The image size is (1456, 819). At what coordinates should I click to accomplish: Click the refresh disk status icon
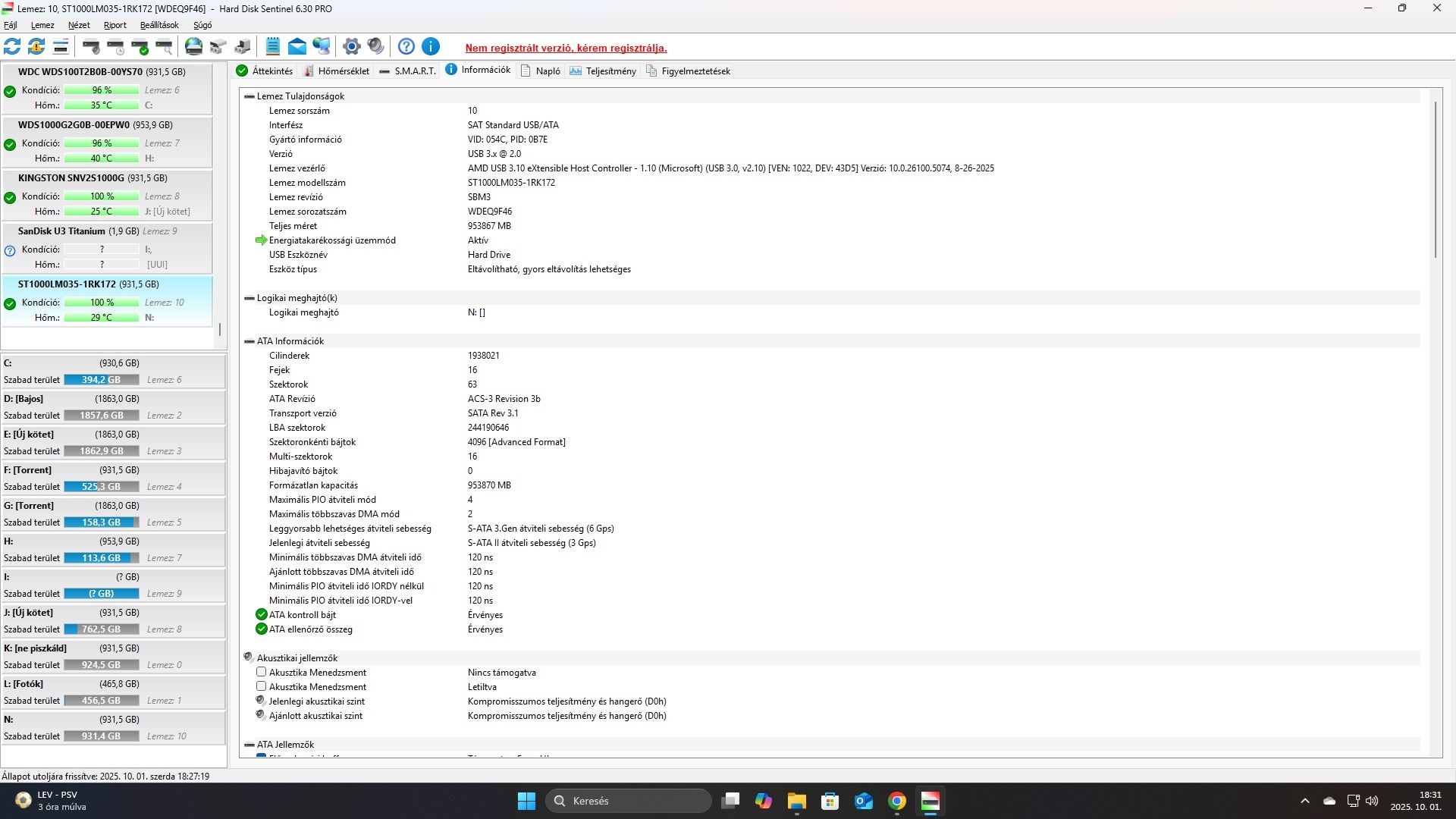[x=12, y=47]
